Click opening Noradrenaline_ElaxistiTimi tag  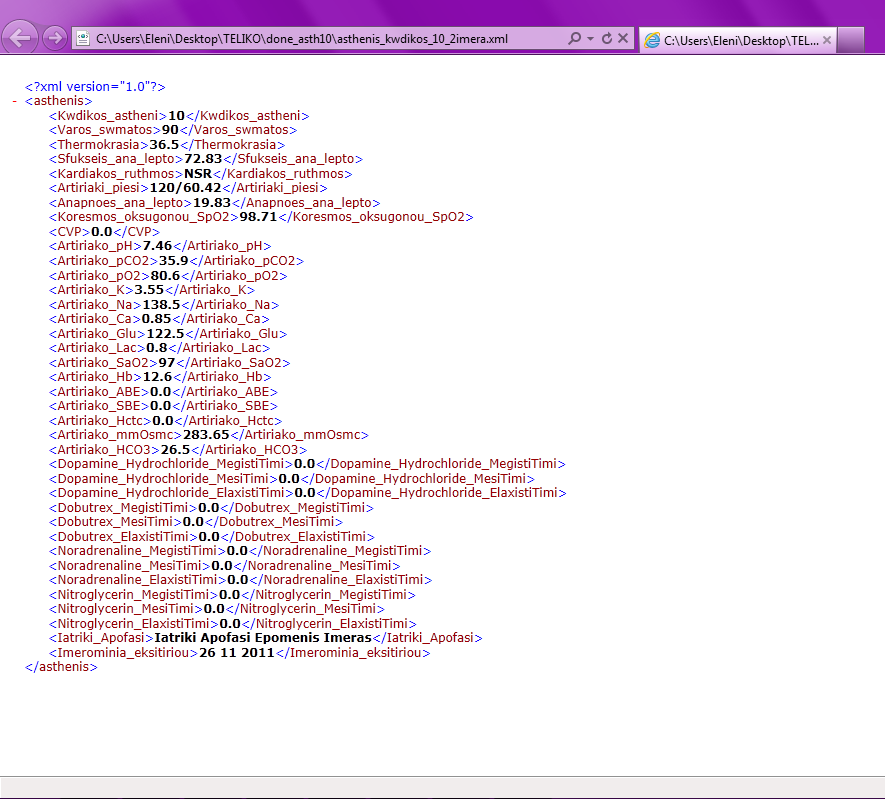(138, 580)
